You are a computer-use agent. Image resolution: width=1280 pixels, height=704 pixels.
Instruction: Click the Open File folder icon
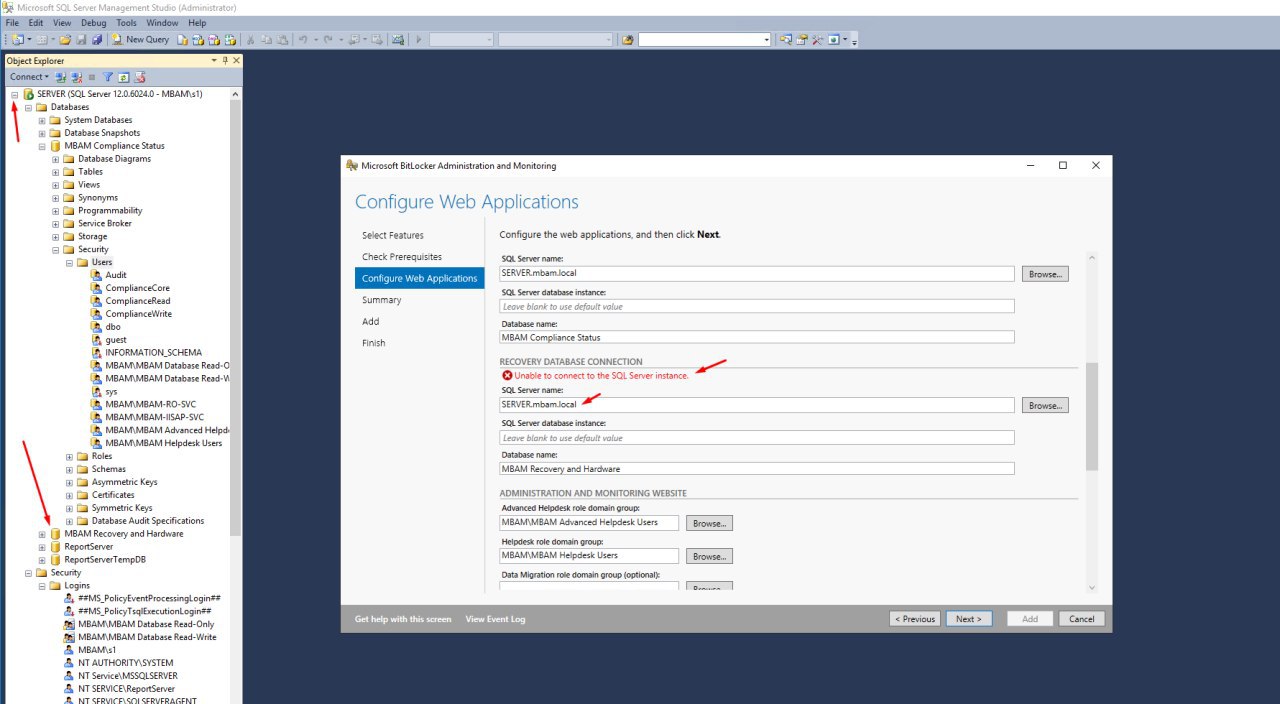click(x=65, y=39)
